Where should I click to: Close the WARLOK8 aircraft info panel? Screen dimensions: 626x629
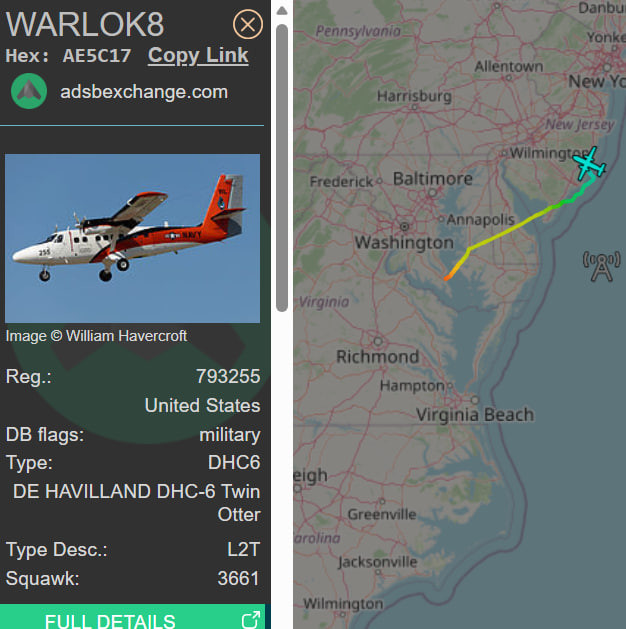[x=247, y=24]
